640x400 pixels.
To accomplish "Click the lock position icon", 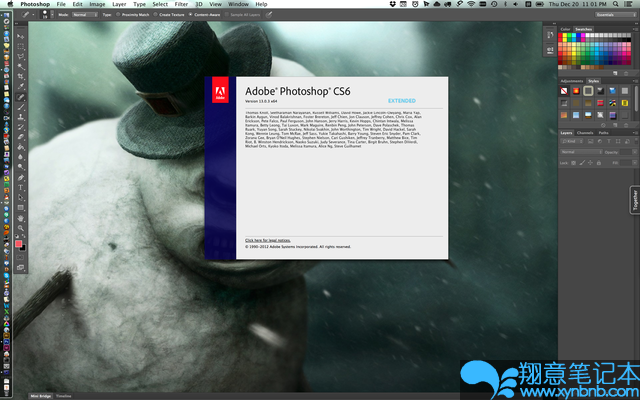I will click(590, 162).
